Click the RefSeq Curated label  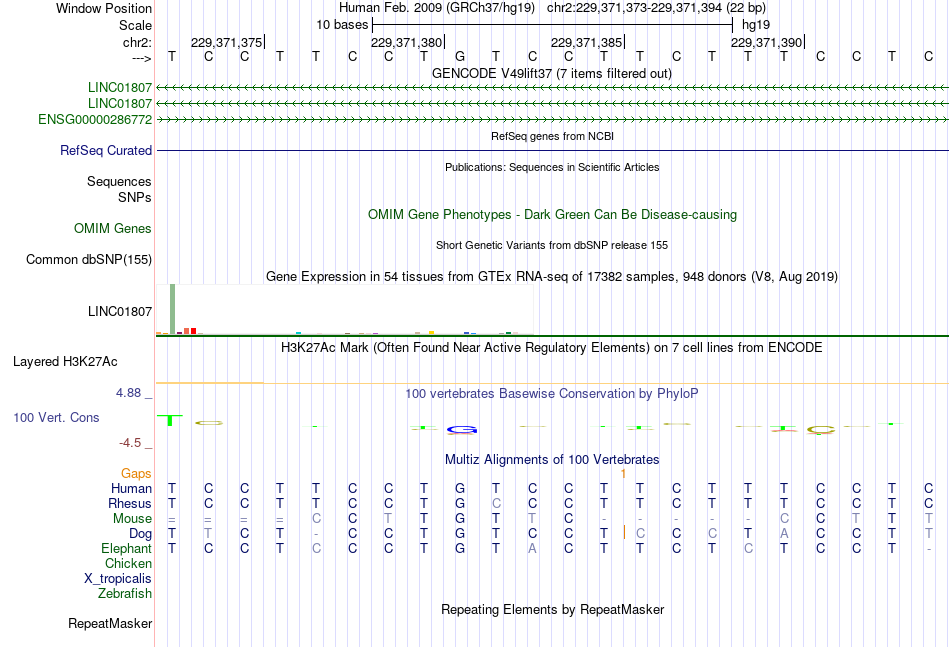(x=106, y=150)
